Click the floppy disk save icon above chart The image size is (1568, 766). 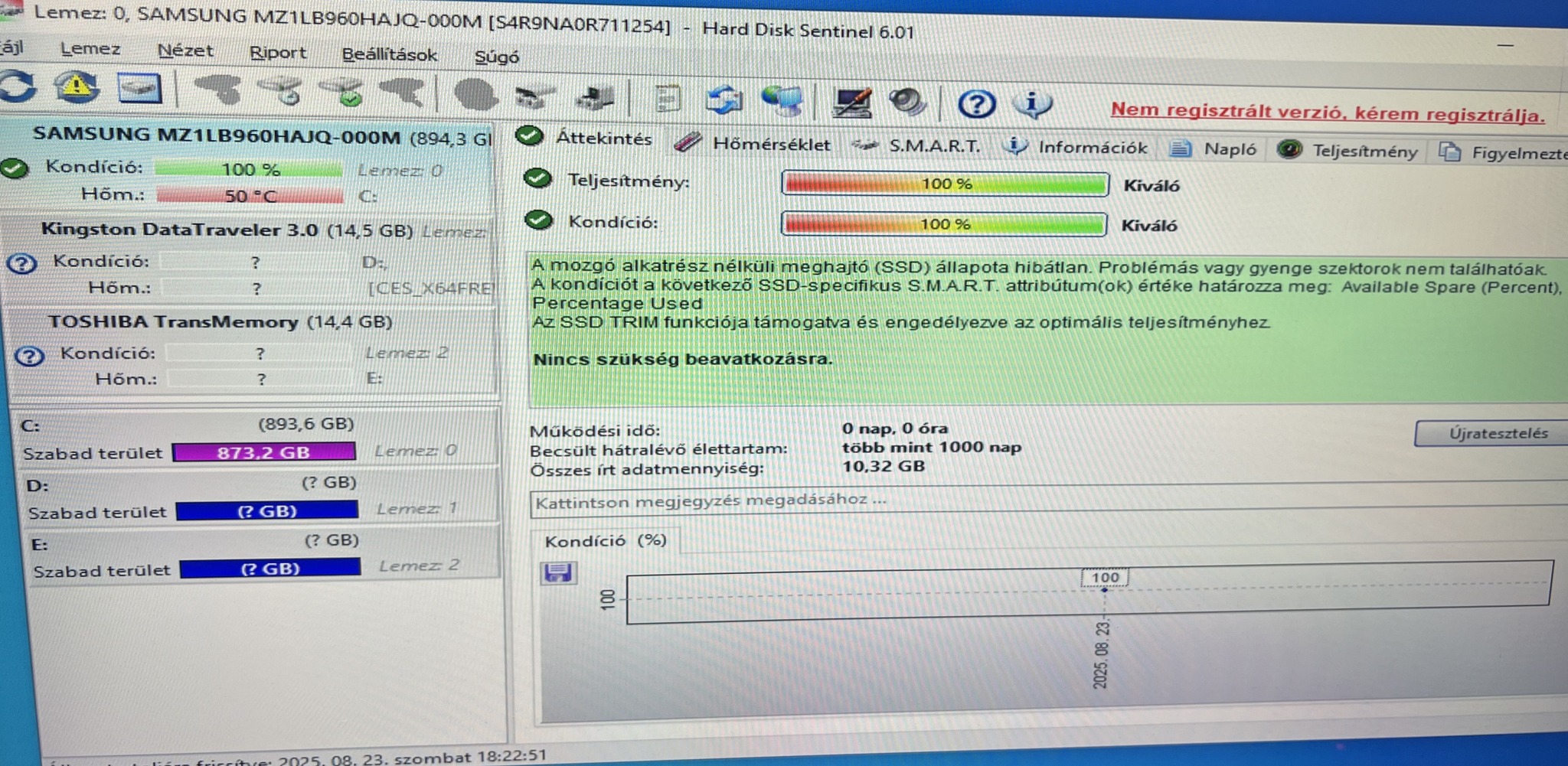(558, 572)
